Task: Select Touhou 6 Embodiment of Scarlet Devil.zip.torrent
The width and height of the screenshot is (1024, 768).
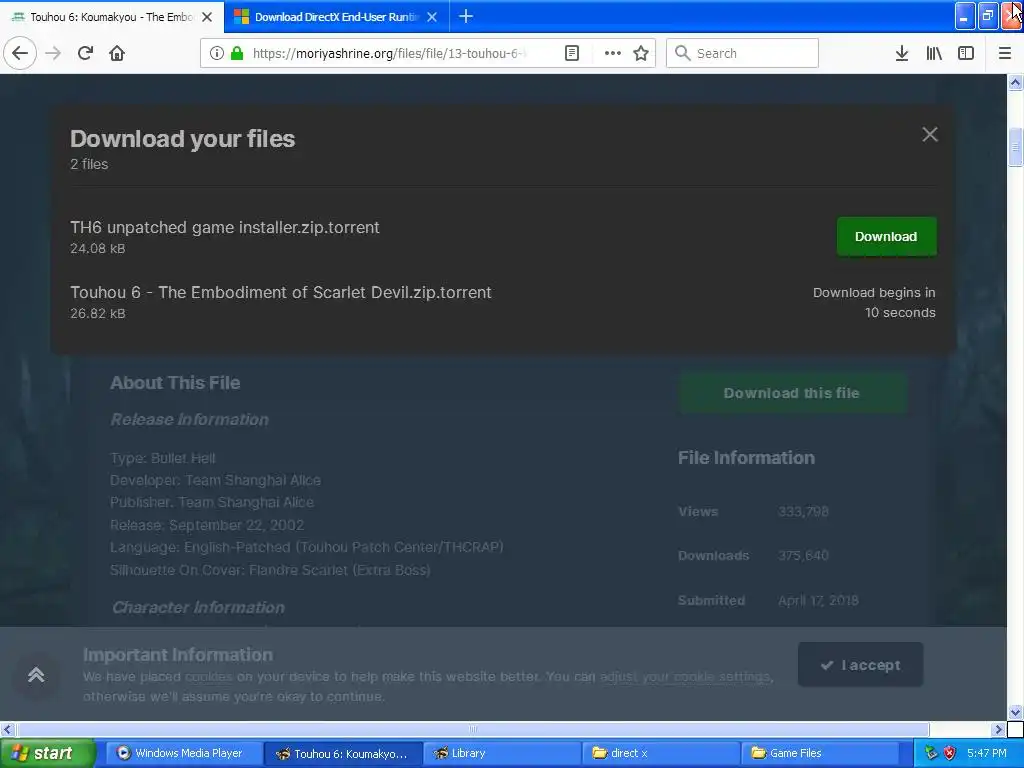Action: click(281, 292)
